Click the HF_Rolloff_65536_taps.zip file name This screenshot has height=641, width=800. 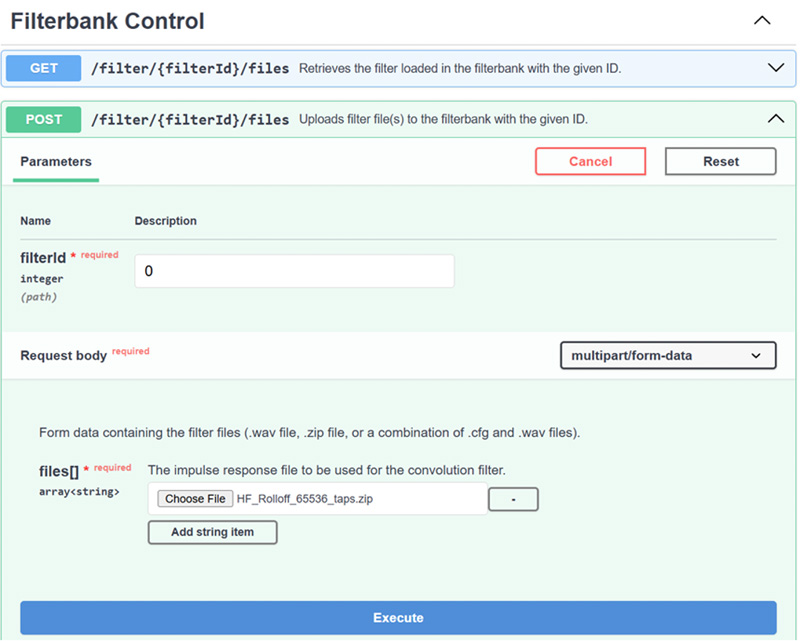click(x=304, y=499)
